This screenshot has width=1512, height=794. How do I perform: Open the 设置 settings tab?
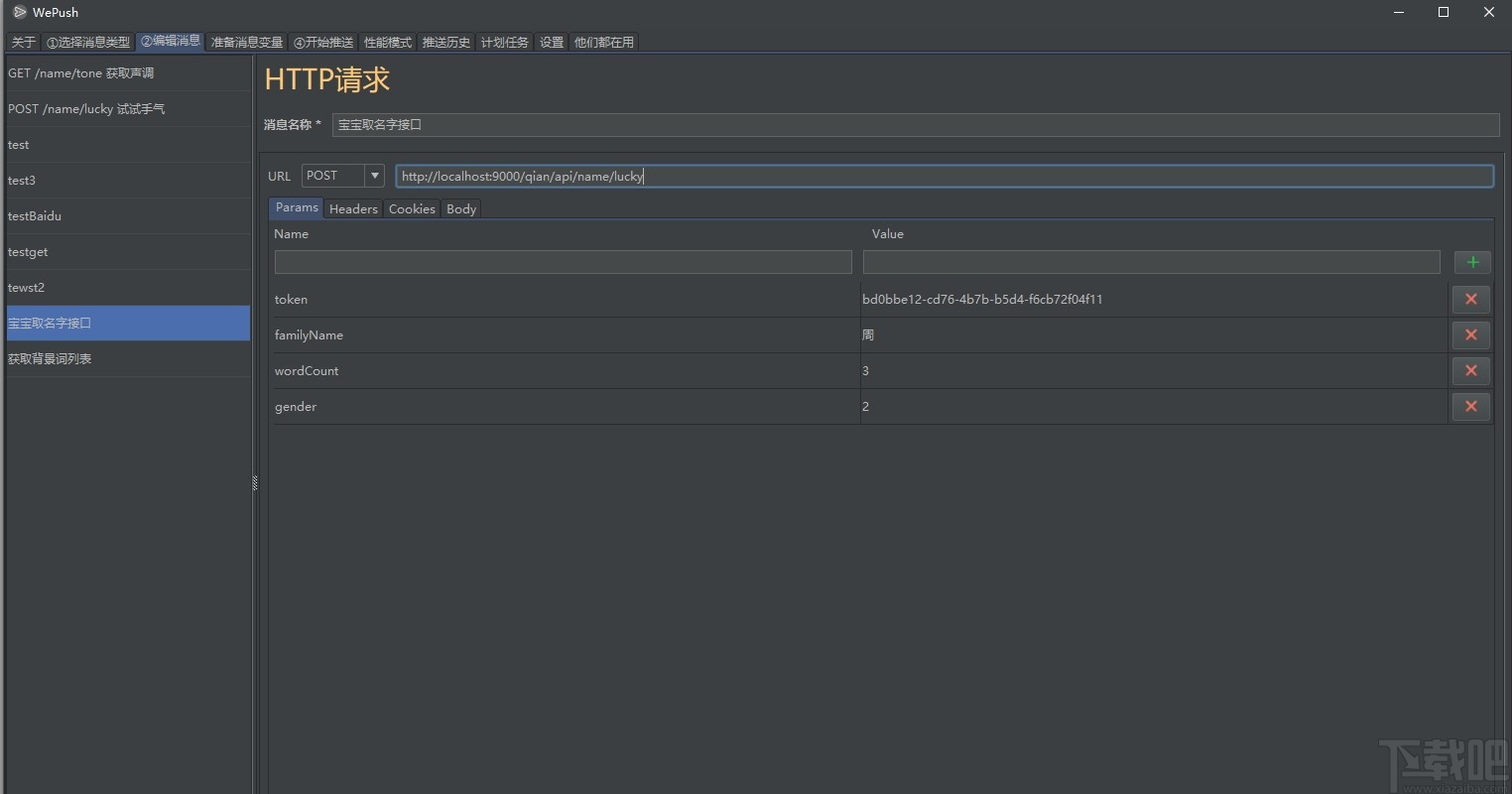point(552,42)
